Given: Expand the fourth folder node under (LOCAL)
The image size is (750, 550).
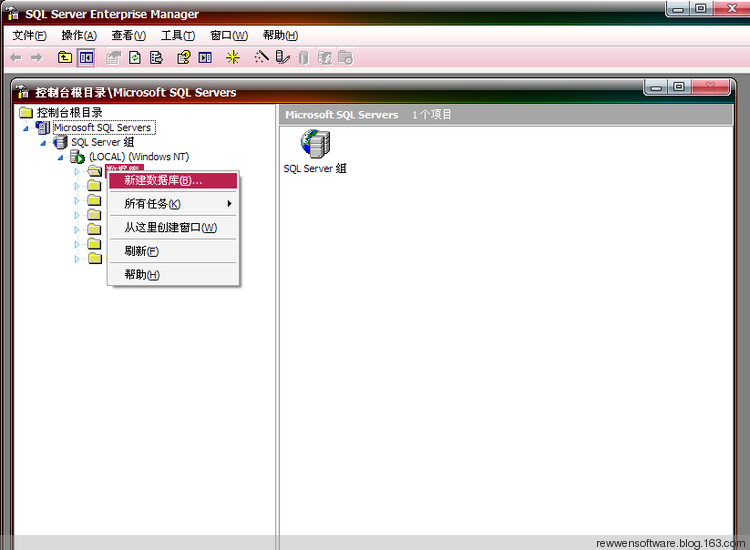Looking at the screenshot, I should pyautogui.click(x=77, y=215).
